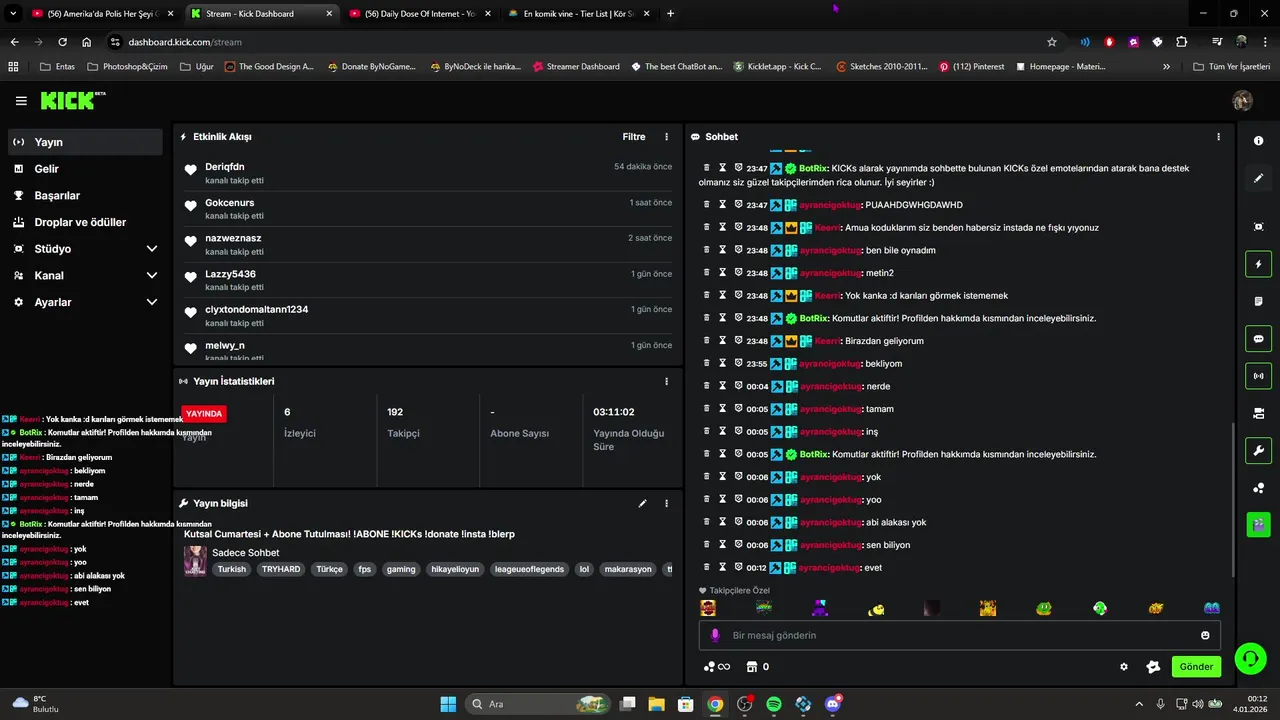The height and width of the screenshot is (720, 1280).
Task: Click the TRYHARD stream tag
Action: pyautogui.click(x=281, y=569)
